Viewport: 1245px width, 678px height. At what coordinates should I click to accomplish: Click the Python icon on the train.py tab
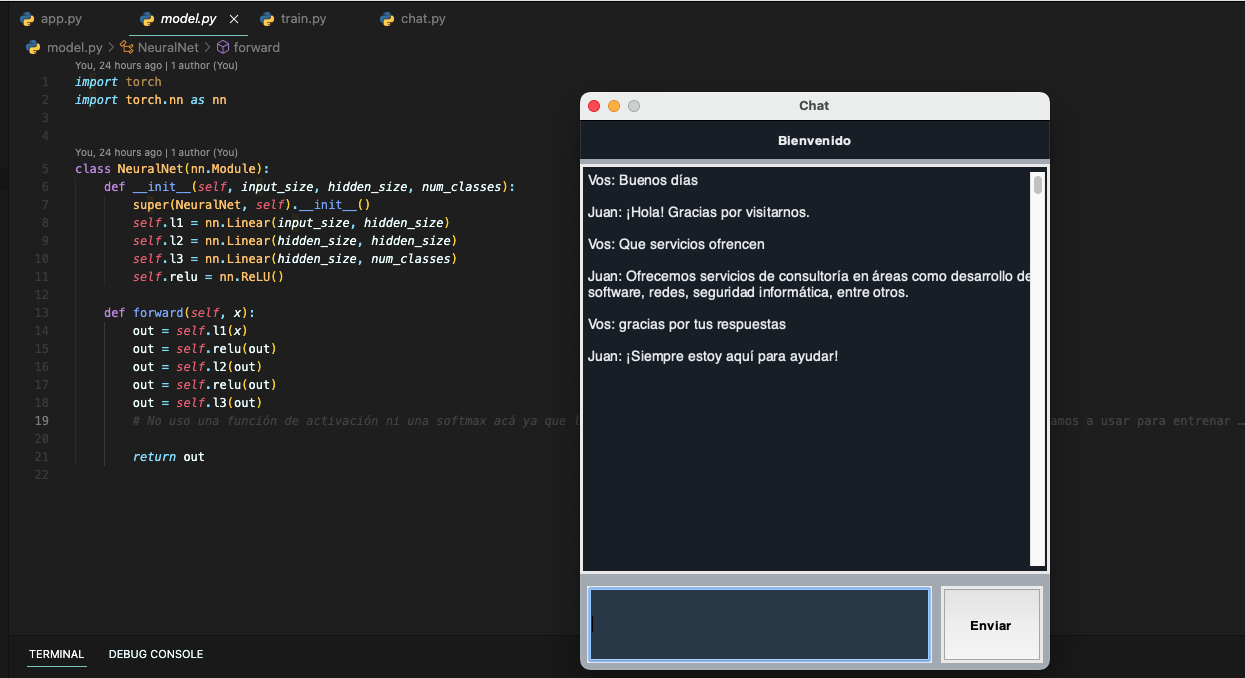tap(267, 19)
